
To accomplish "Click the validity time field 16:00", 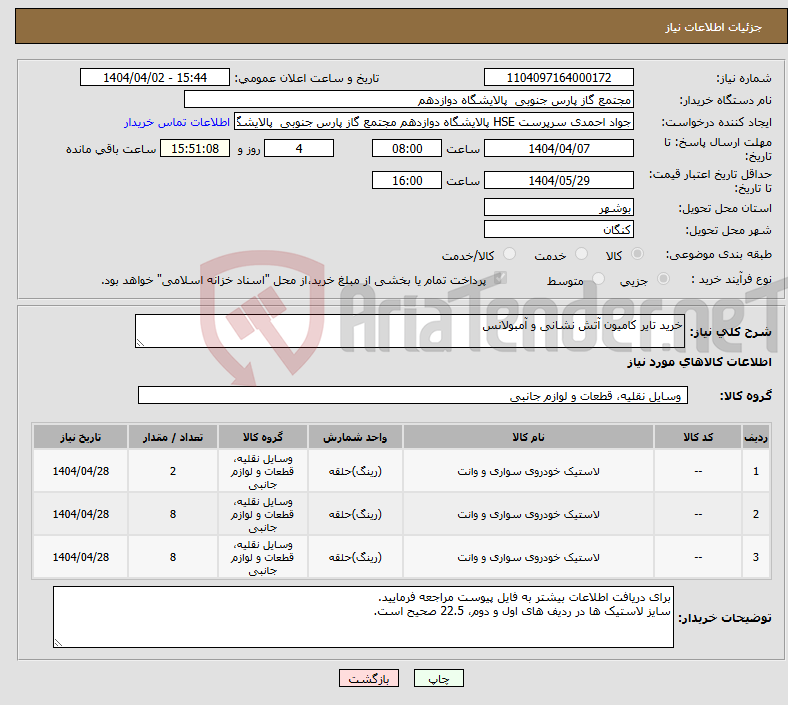I will click(407, 180).
